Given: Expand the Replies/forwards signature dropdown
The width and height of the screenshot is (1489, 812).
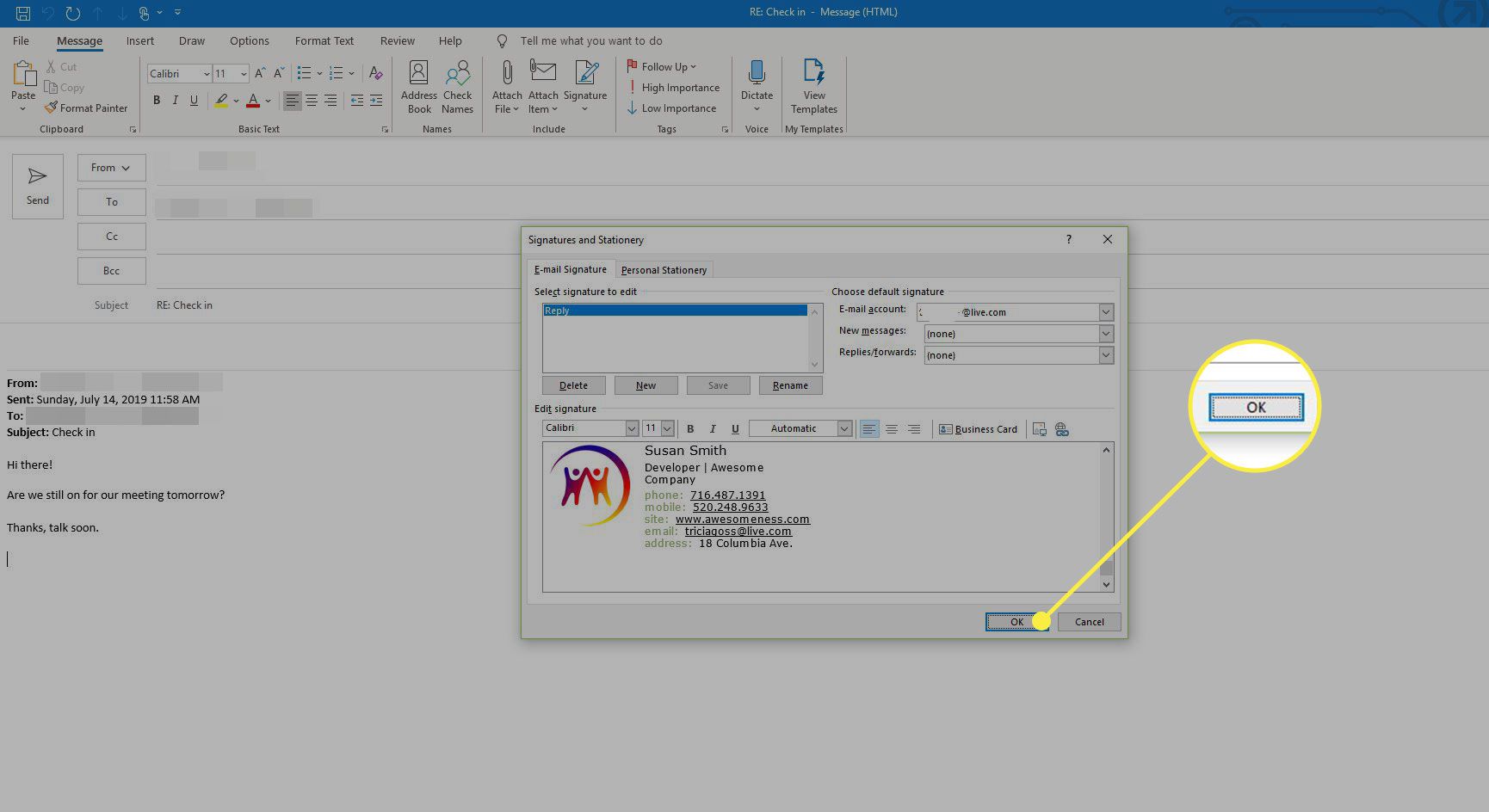Looking at the screenshot, I should point(1106,355).
